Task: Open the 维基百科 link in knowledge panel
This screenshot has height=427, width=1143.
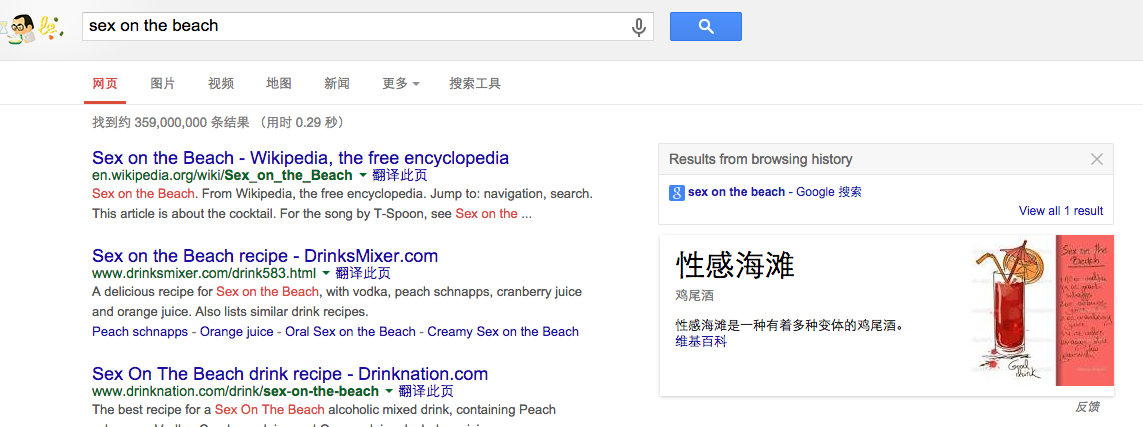Action: (x=701, y=341)
